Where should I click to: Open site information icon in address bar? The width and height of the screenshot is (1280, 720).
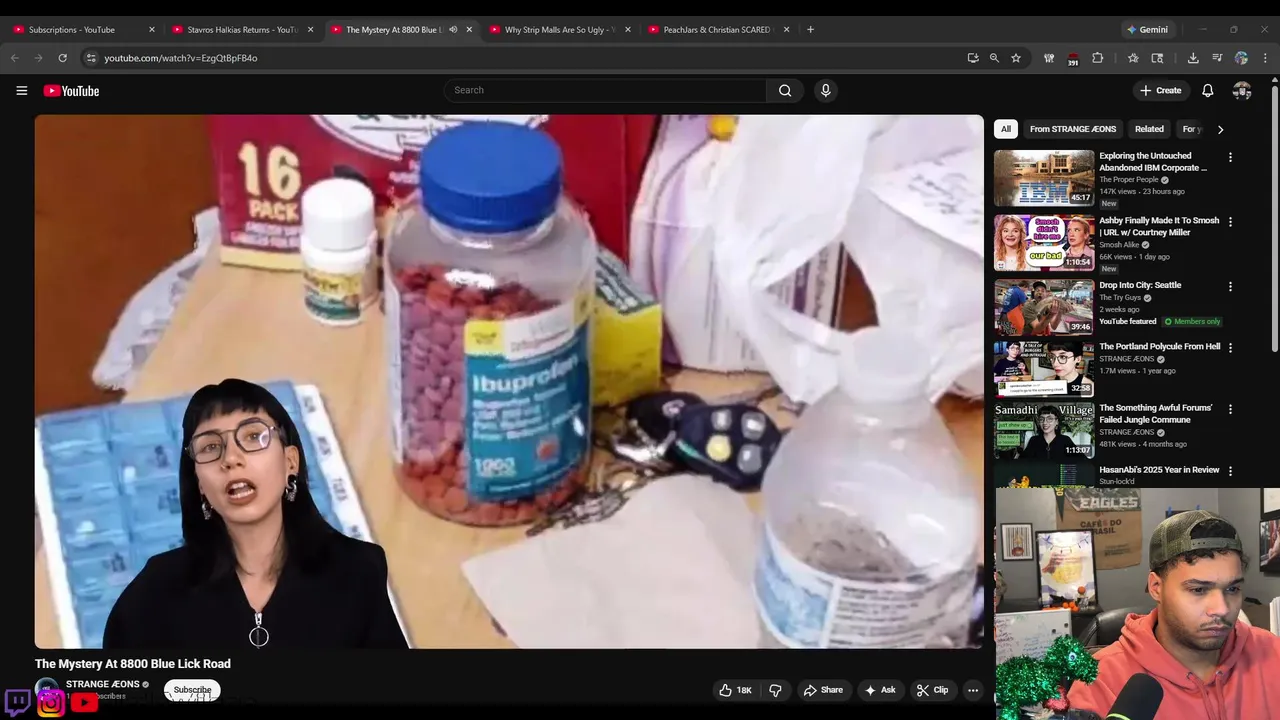click(x=91, y=58)
